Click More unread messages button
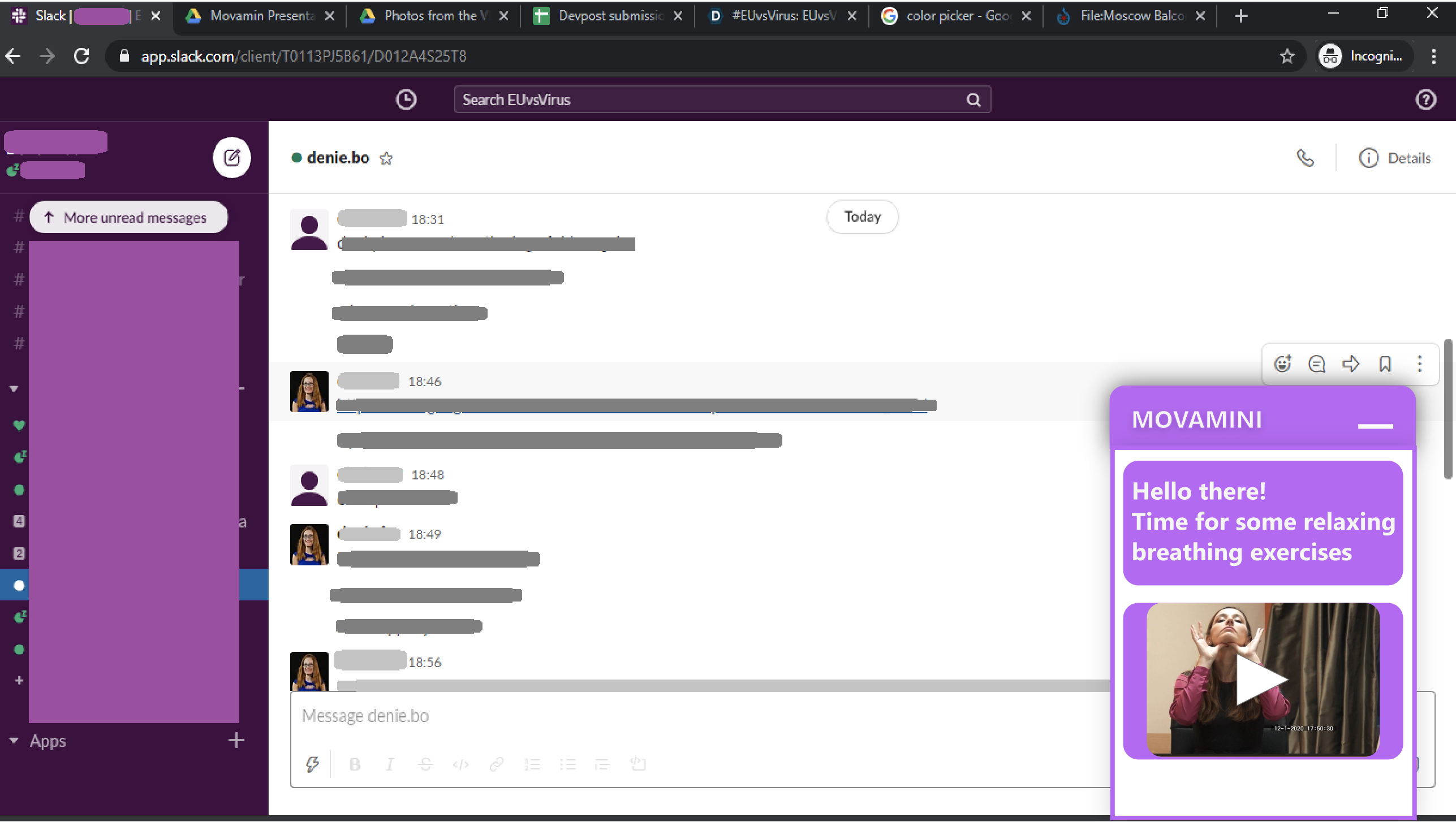 point(128,217)
